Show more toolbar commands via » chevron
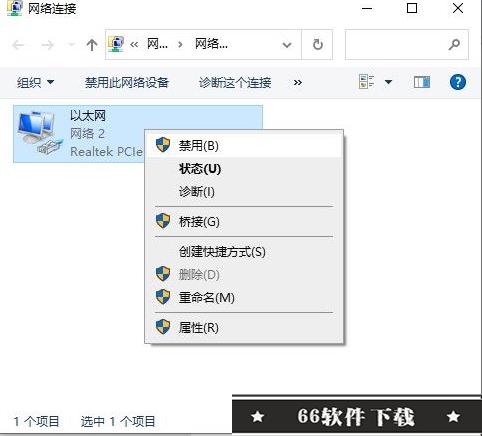The image size is (482, 436). click(298, 82)
